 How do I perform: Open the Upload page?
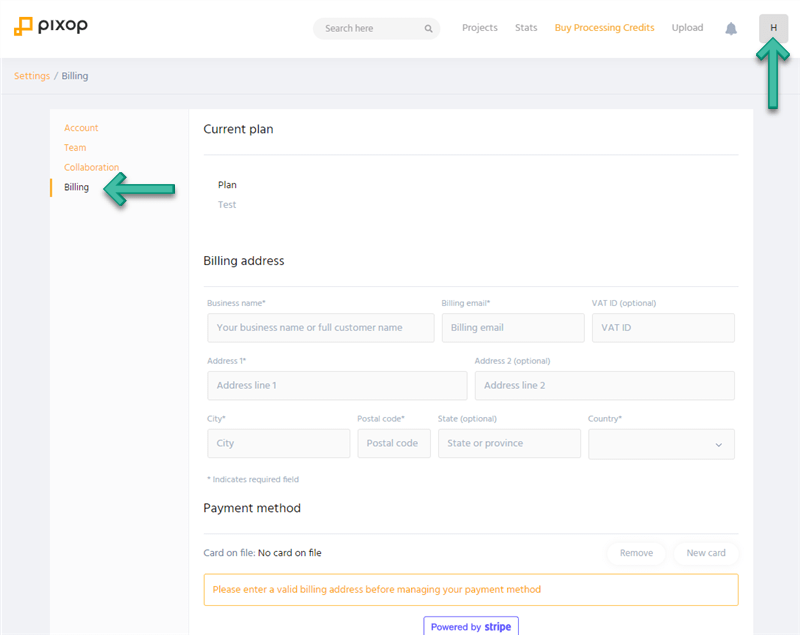687,28
